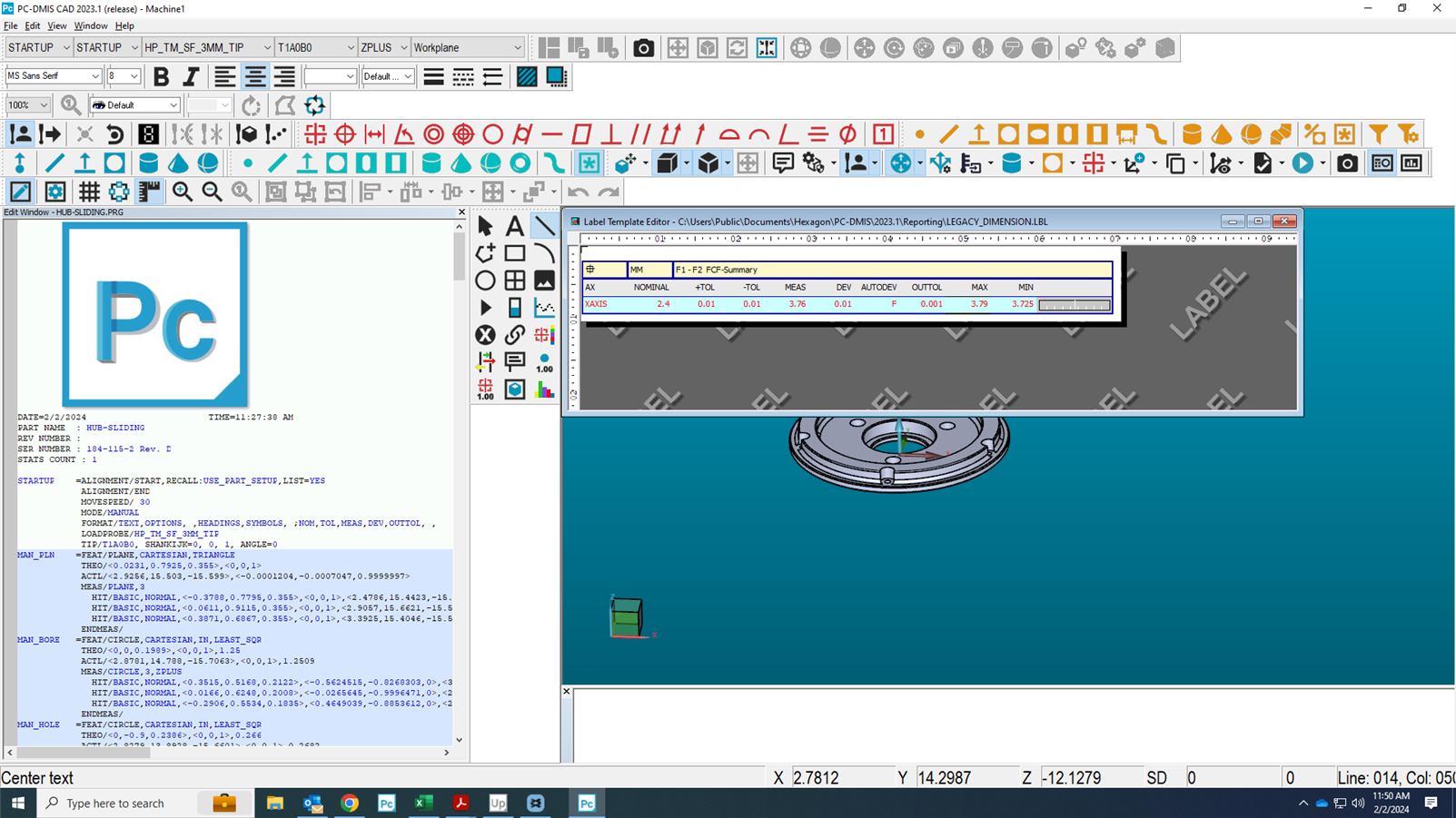Click the red True Position dimension icon
The height and width of the screenshot is (818, 1456).
[x=345, y=134]
